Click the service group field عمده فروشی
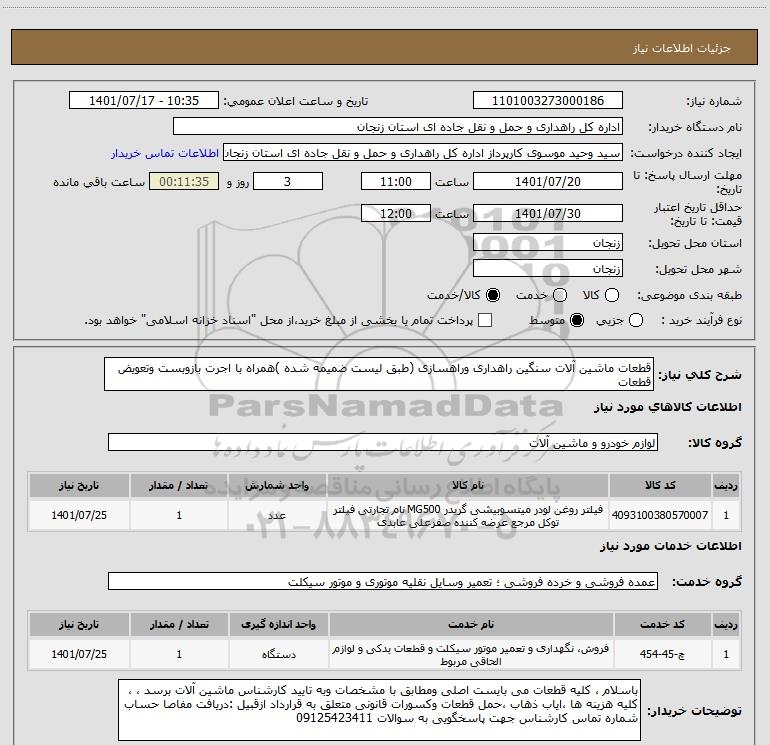The image size is (770, 745). pos(383,581)
